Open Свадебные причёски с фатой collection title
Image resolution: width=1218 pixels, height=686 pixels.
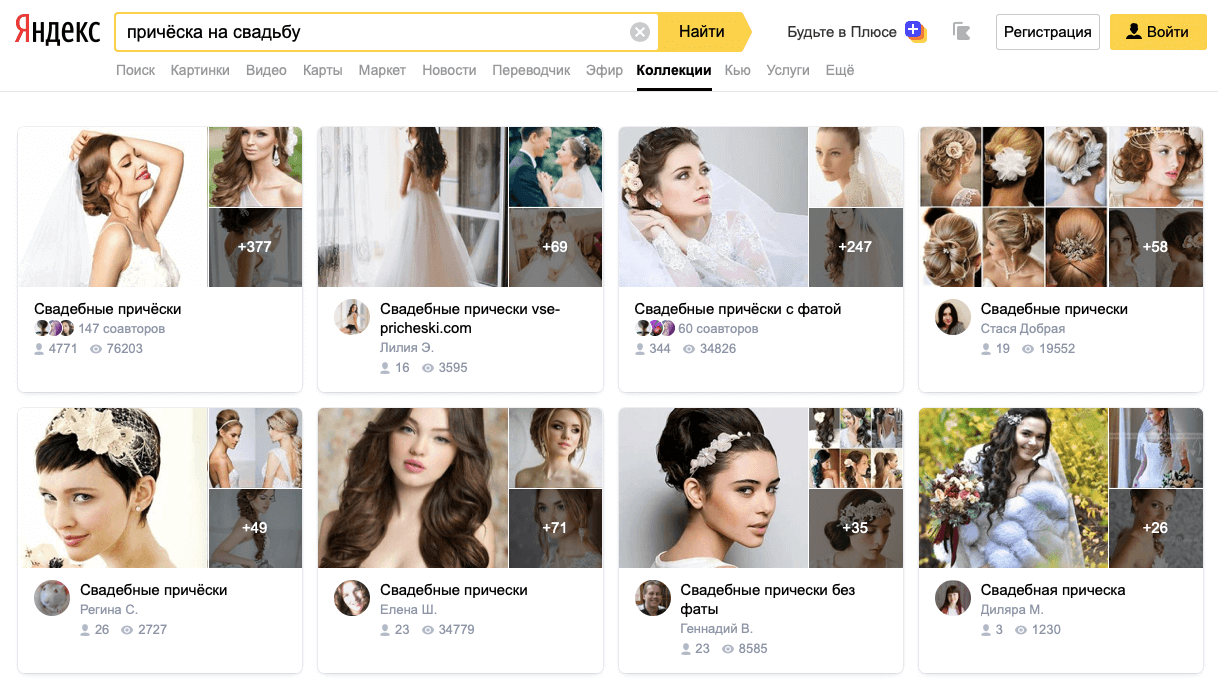(x=738, y=309)
